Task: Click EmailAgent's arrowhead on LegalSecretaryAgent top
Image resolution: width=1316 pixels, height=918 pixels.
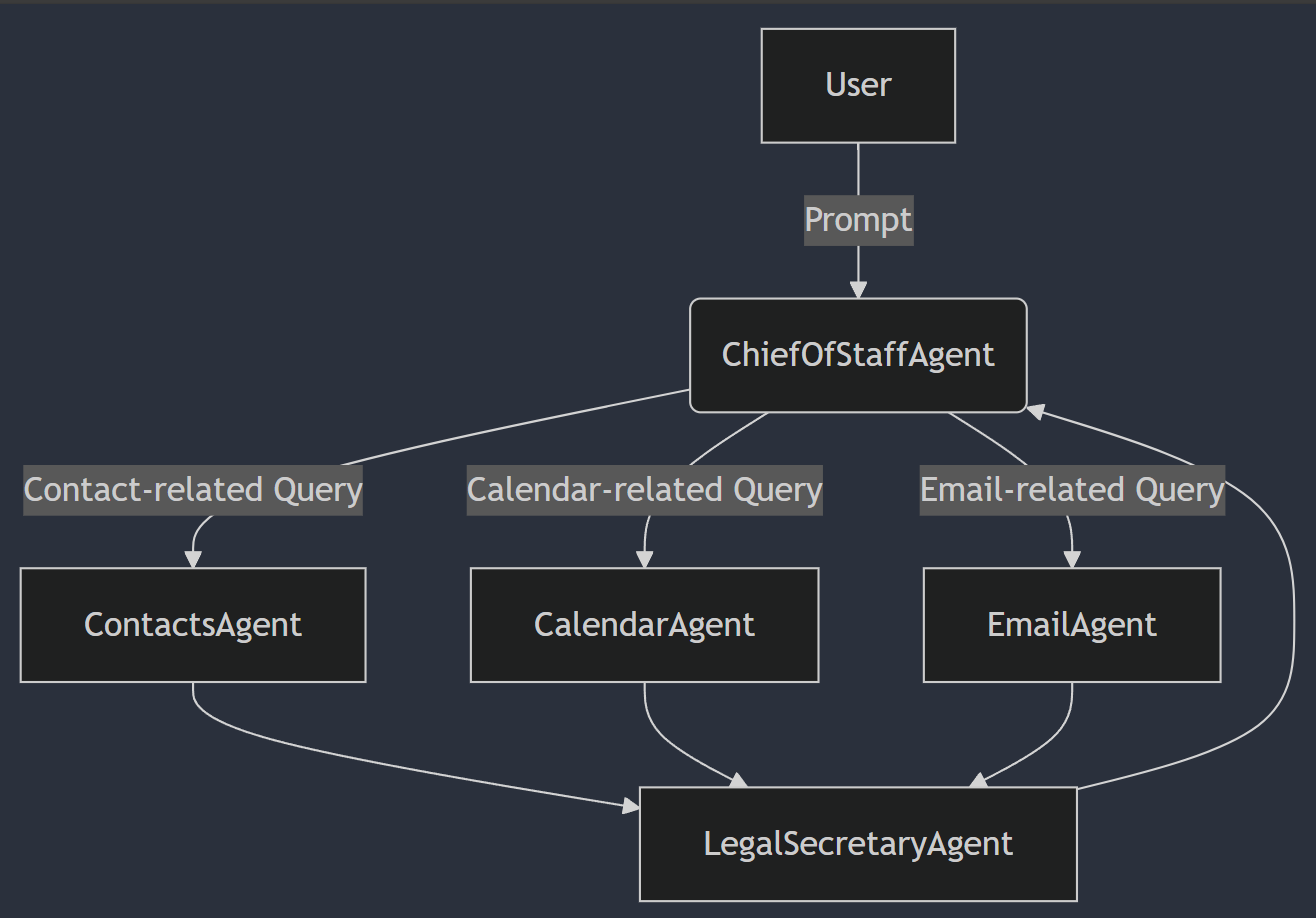Action: [979, 779]
